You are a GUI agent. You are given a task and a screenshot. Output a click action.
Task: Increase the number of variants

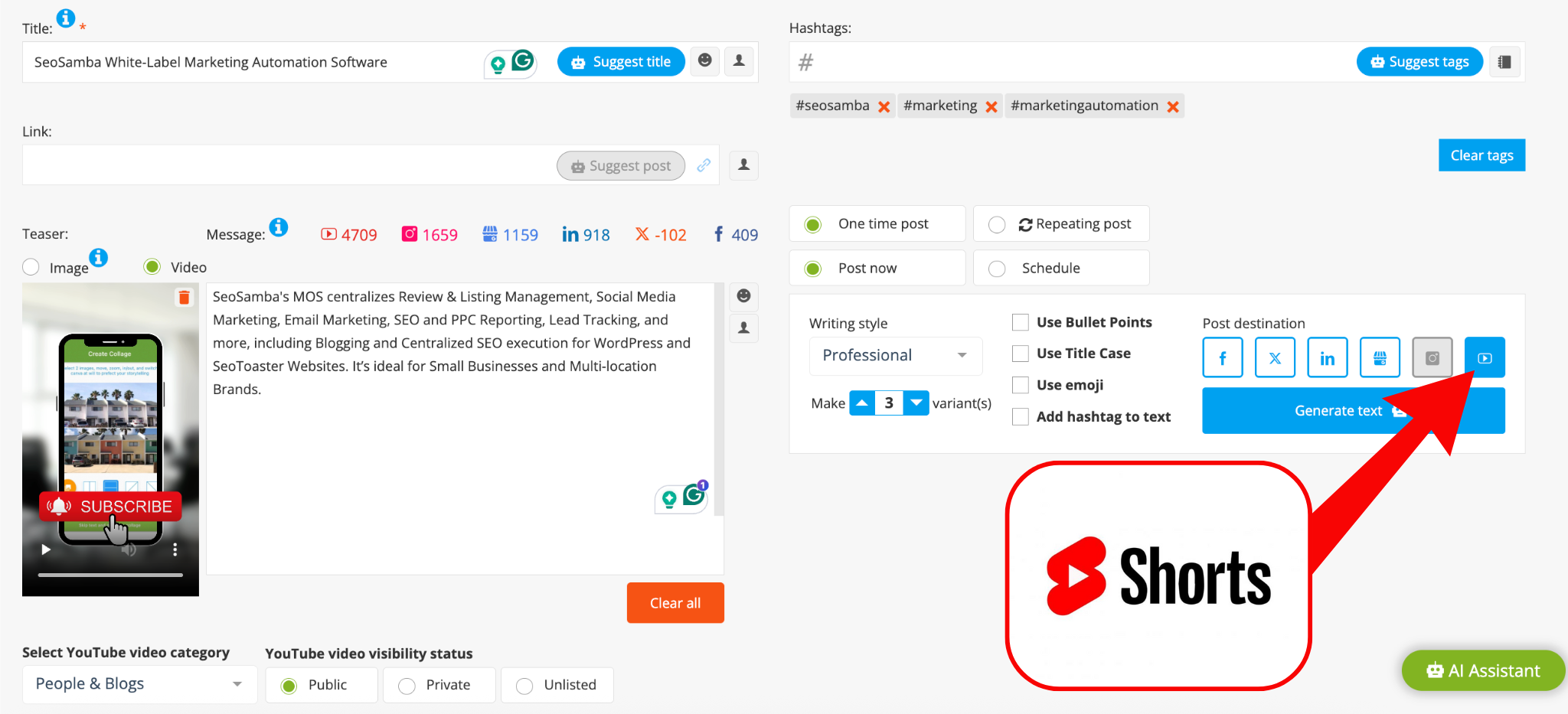[862, 403]
